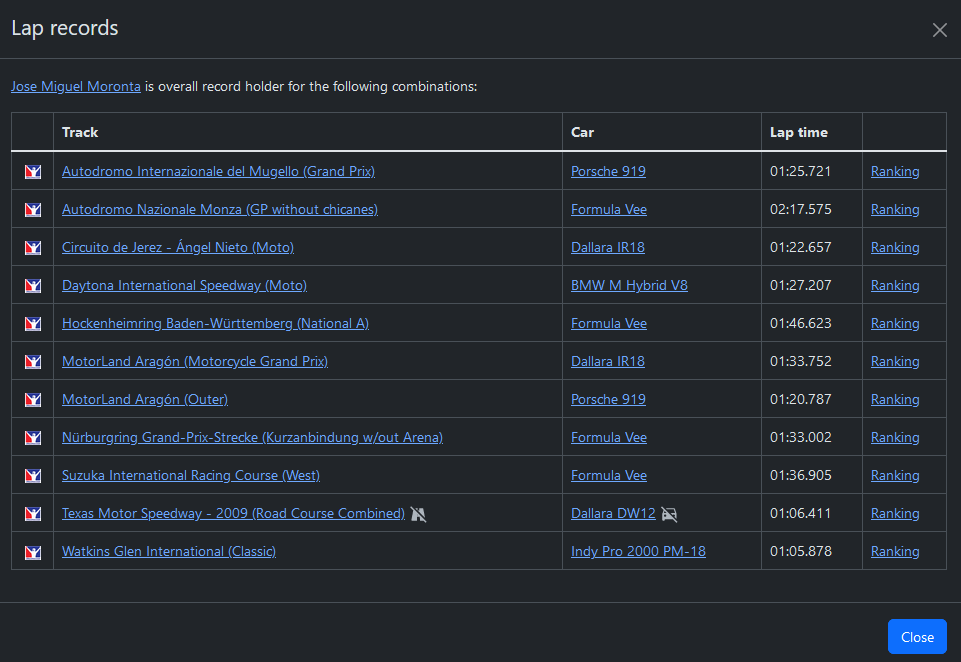Click the iRacing icon beside Suzuka row
The width and height of the screenshot is (961, 662).
[x=33, y=476]
